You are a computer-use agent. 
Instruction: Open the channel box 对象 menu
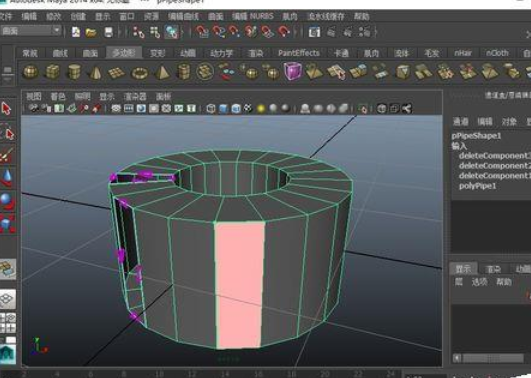[509, 122]
